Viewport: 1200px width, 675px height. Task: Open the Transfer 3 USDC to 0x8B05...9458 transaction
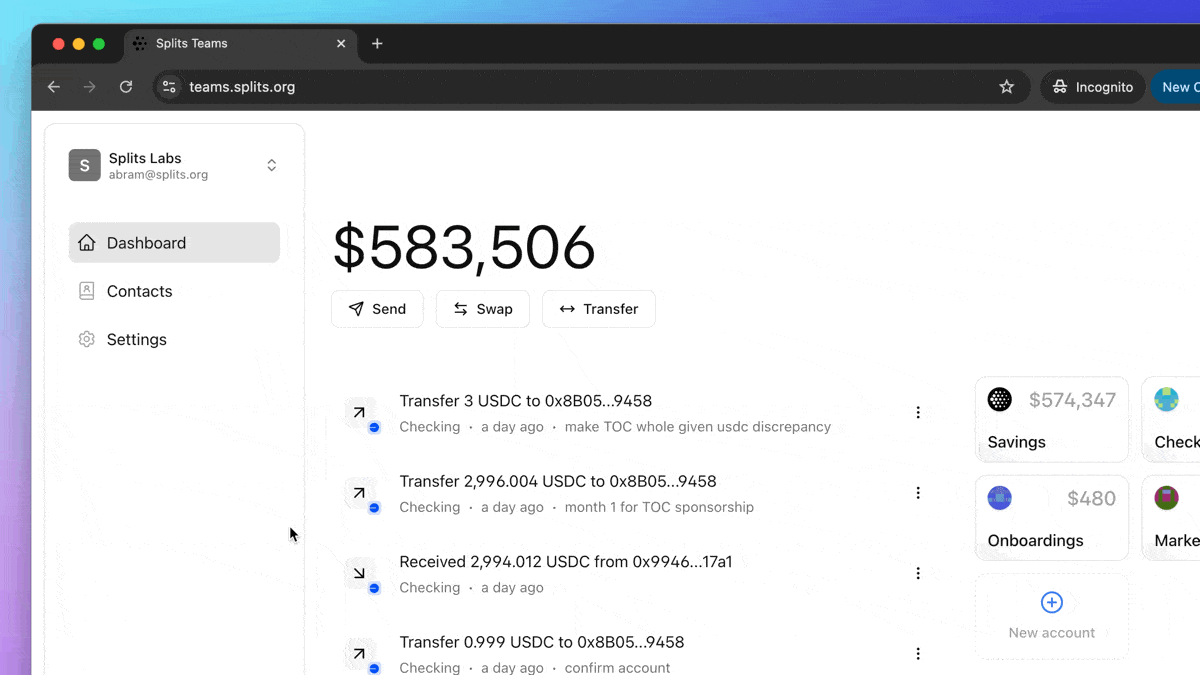pos(525,401)
